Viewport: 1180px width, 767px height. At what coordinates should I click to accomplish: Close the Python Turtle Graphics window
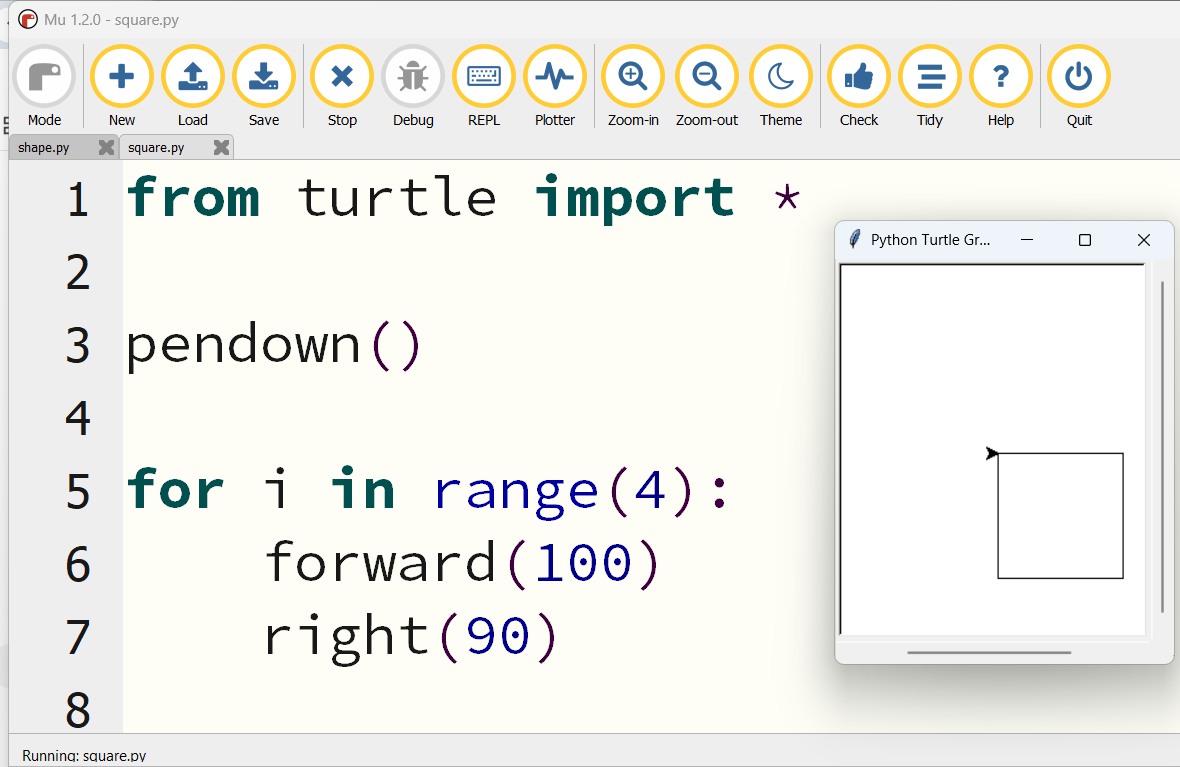[1143, 239]
